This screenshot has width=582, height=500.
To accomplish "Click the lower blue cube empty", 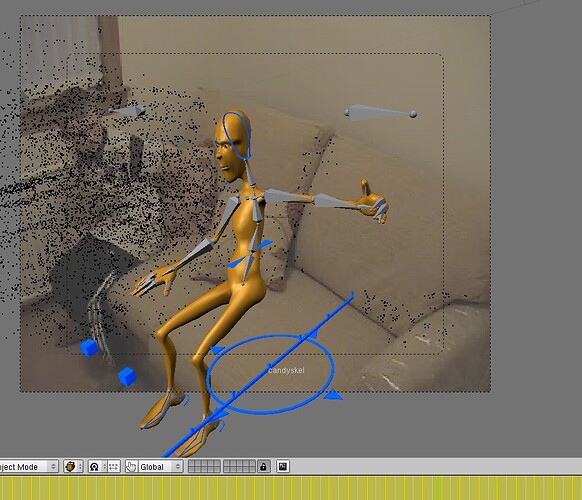I will [127, 376].
